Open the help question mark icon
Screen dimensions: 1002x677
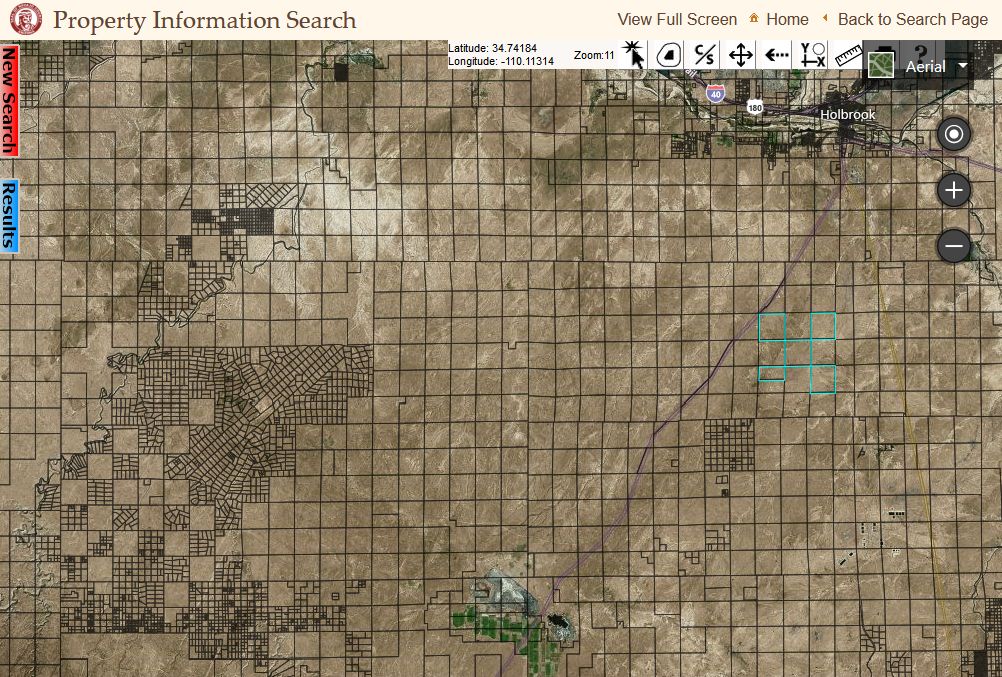[x=920, y=54]
